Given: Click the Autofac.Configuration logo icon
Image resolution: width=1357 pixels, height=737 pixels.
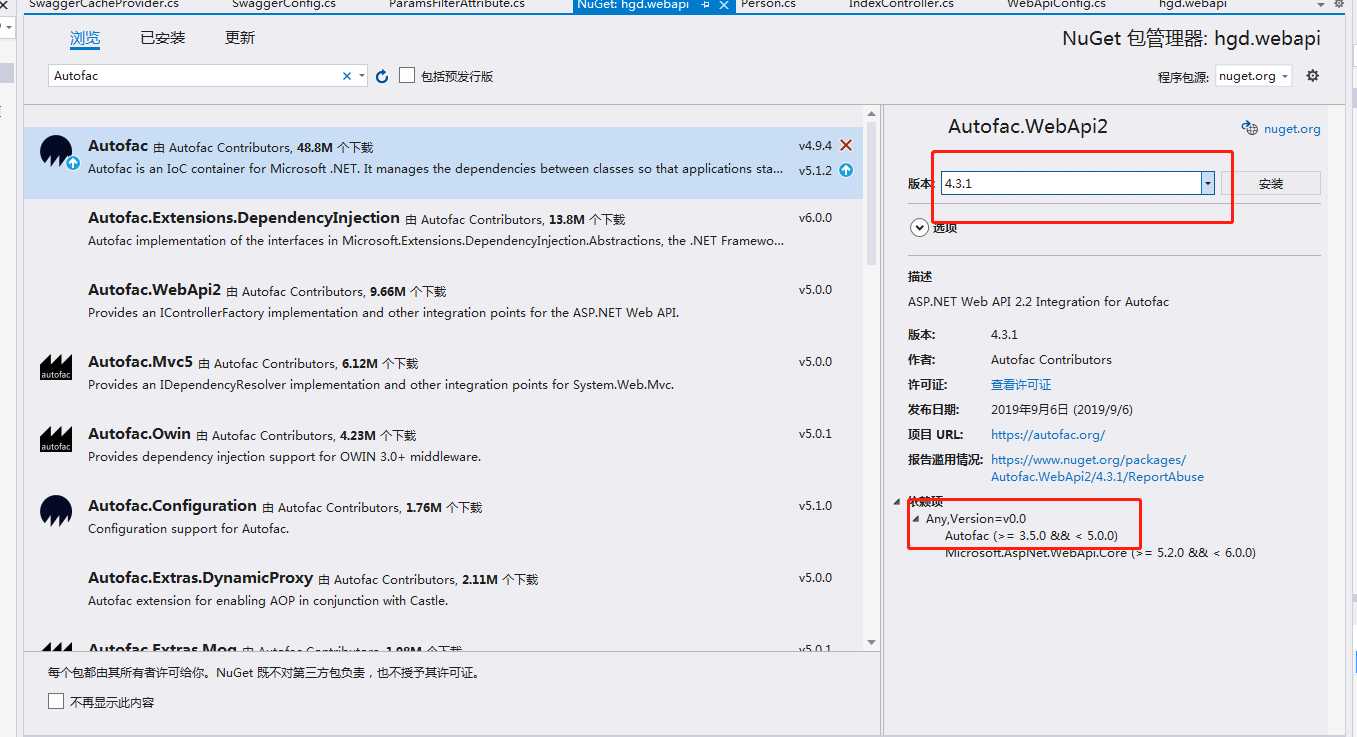Looking at the screenshot, I should (x=56, y=511).
